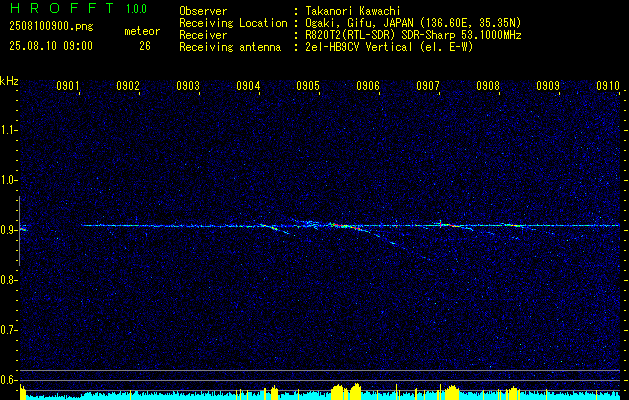
Task: Click the 0905 time marker
Action: tap(308, 85)
